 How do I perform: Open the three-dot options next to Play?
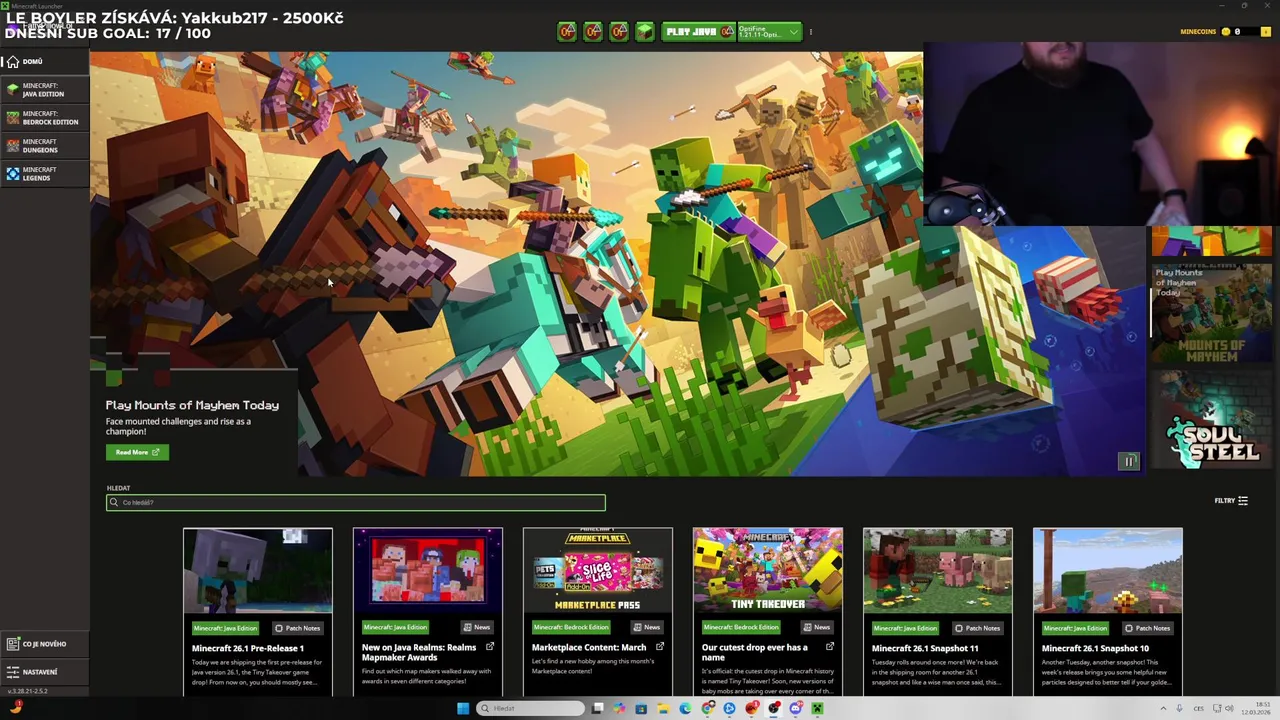(x=811, y=32)
